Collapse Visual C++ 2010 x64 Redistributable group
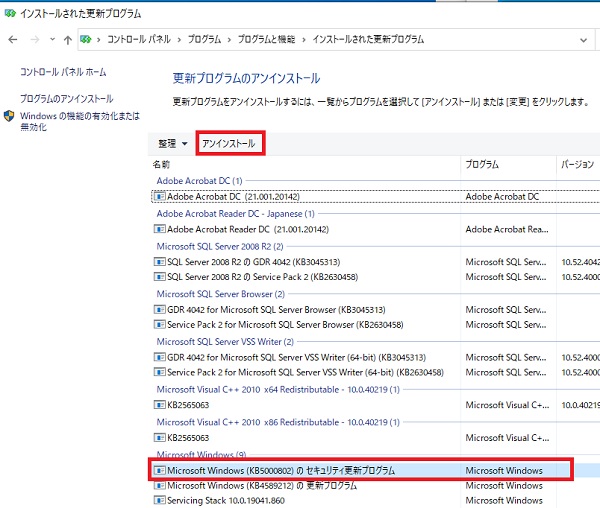Screen dimensions: 600x508 (x=278, y=389)
